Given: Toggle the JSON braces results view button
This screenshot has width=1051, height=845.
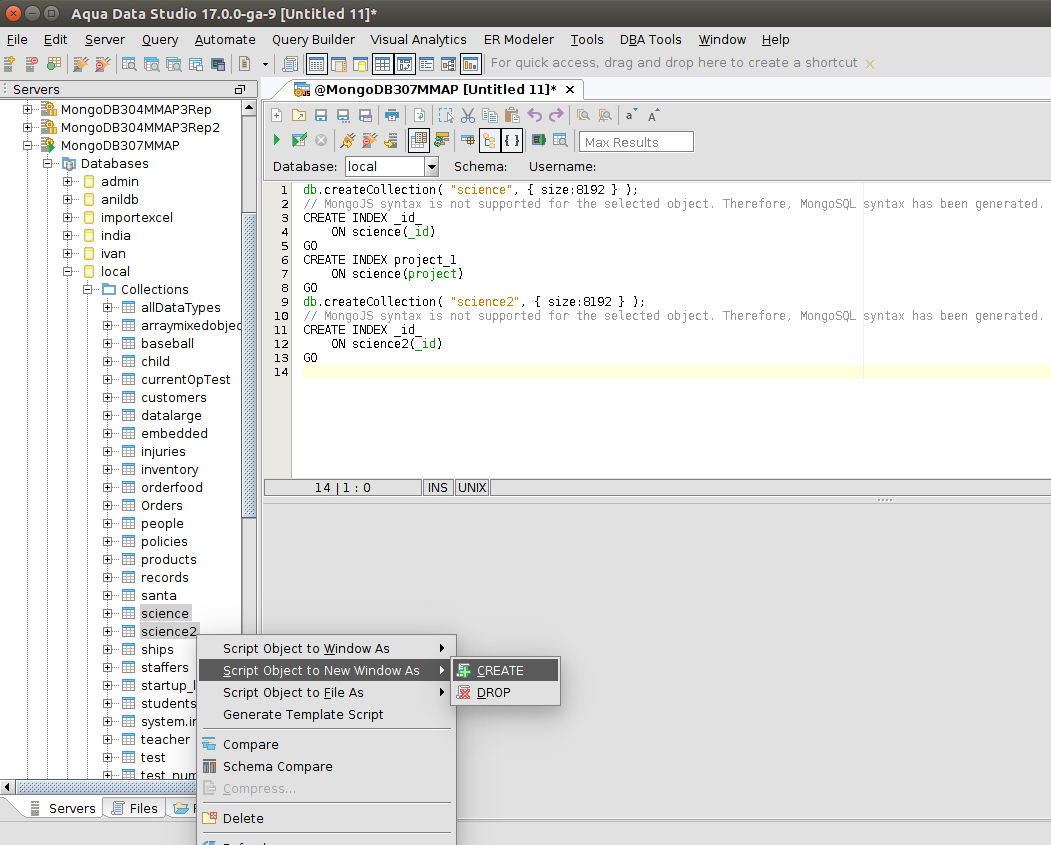Looking at the screenshot, I should pyautogui.click(x=512, y=140).
